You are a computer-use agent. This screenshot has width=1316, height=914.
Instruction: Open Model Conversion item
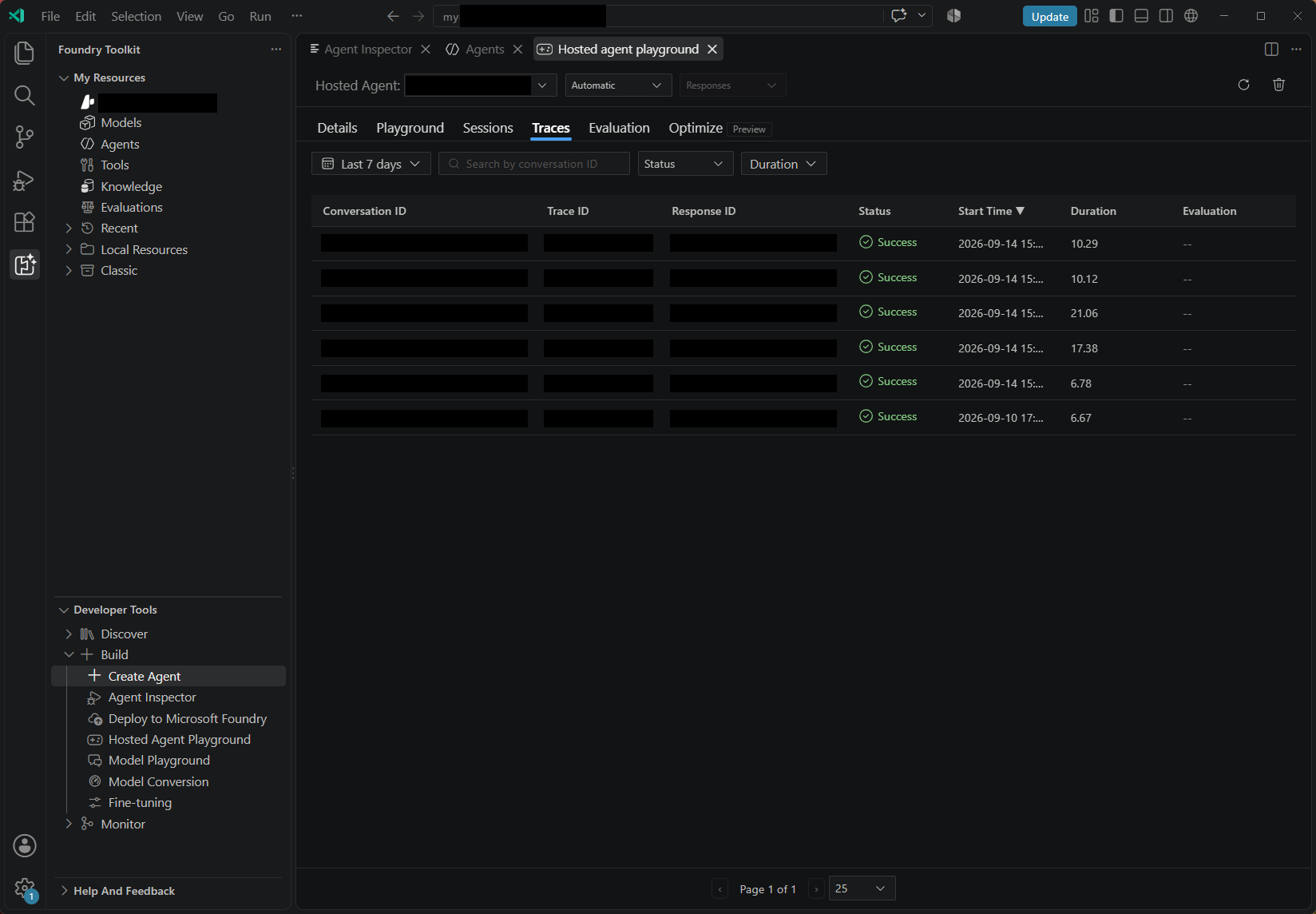[x=158, y=781]
